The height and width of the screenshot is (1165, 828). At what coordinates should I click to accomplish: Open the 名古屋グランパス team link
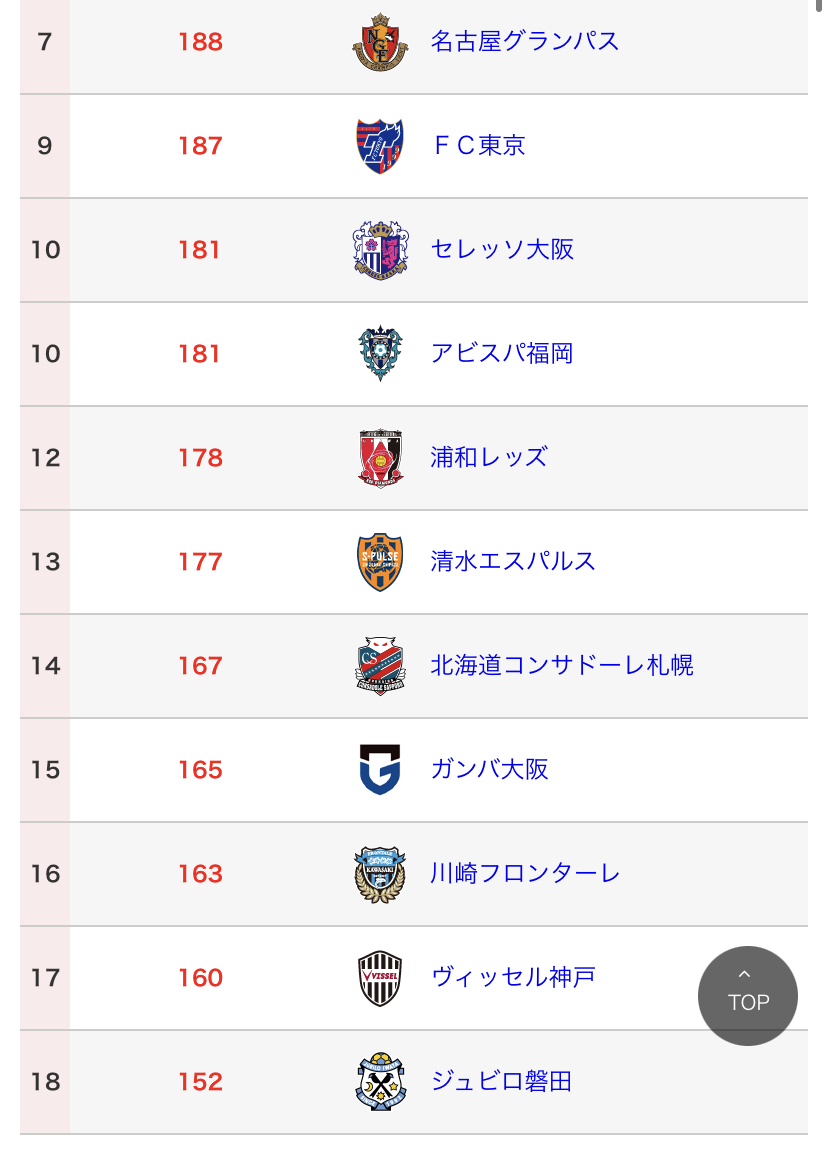pyautogui.click(x=525, y=42)
